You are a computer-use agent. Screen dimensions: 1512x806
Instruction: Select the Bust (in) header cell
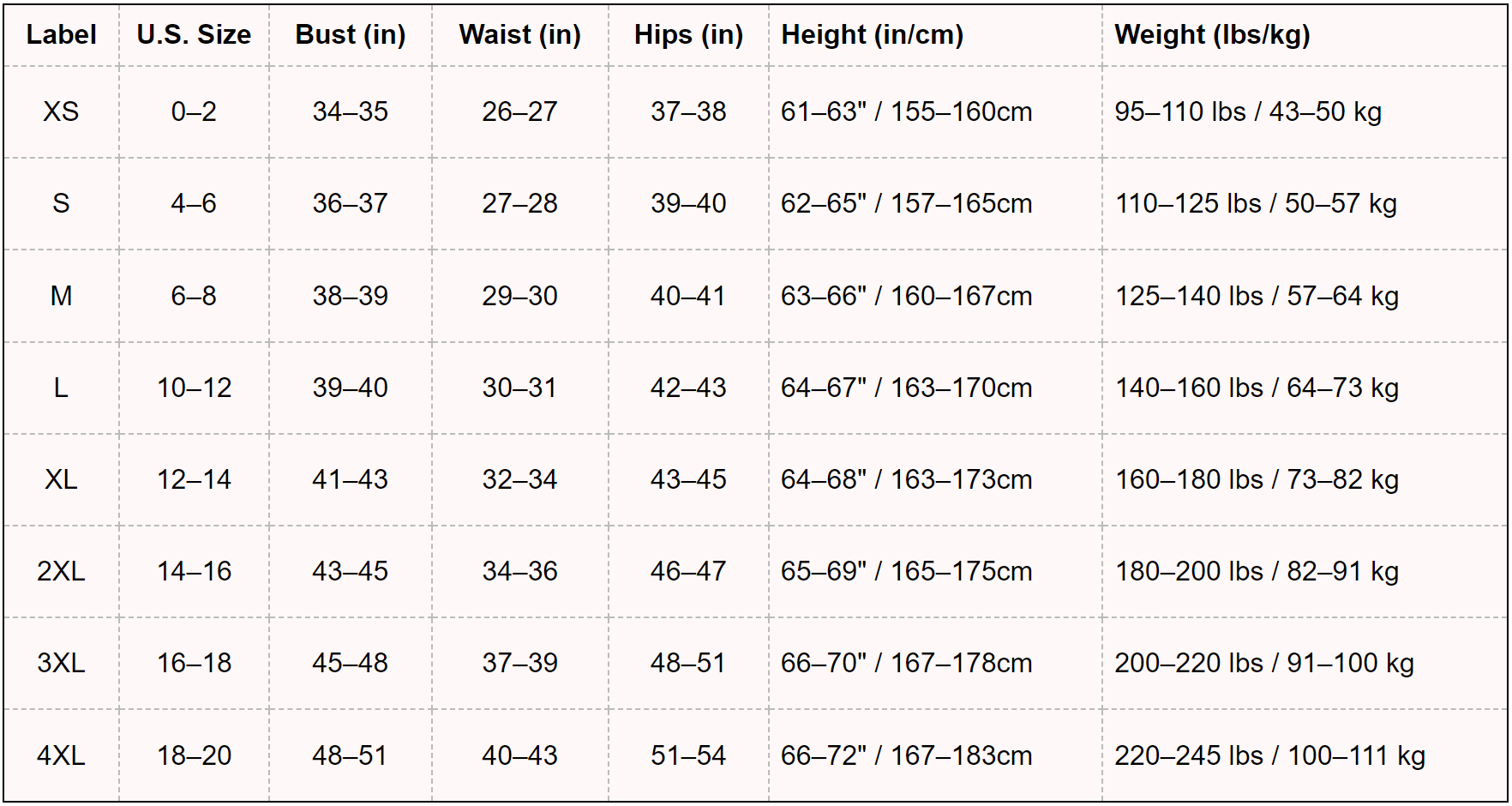[x=350, y=35]
